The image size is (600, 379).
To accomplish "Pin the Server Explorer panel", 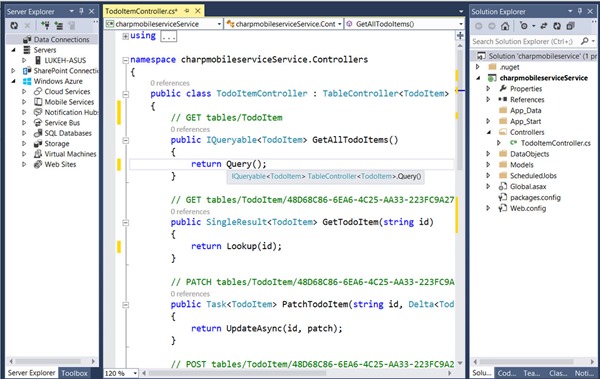I will point(81,11).
